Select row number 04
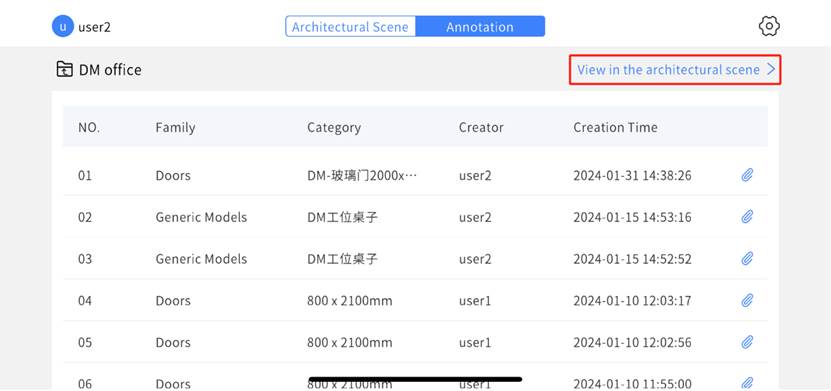This screenshot has height=391, width=831. tap(85, 300)
